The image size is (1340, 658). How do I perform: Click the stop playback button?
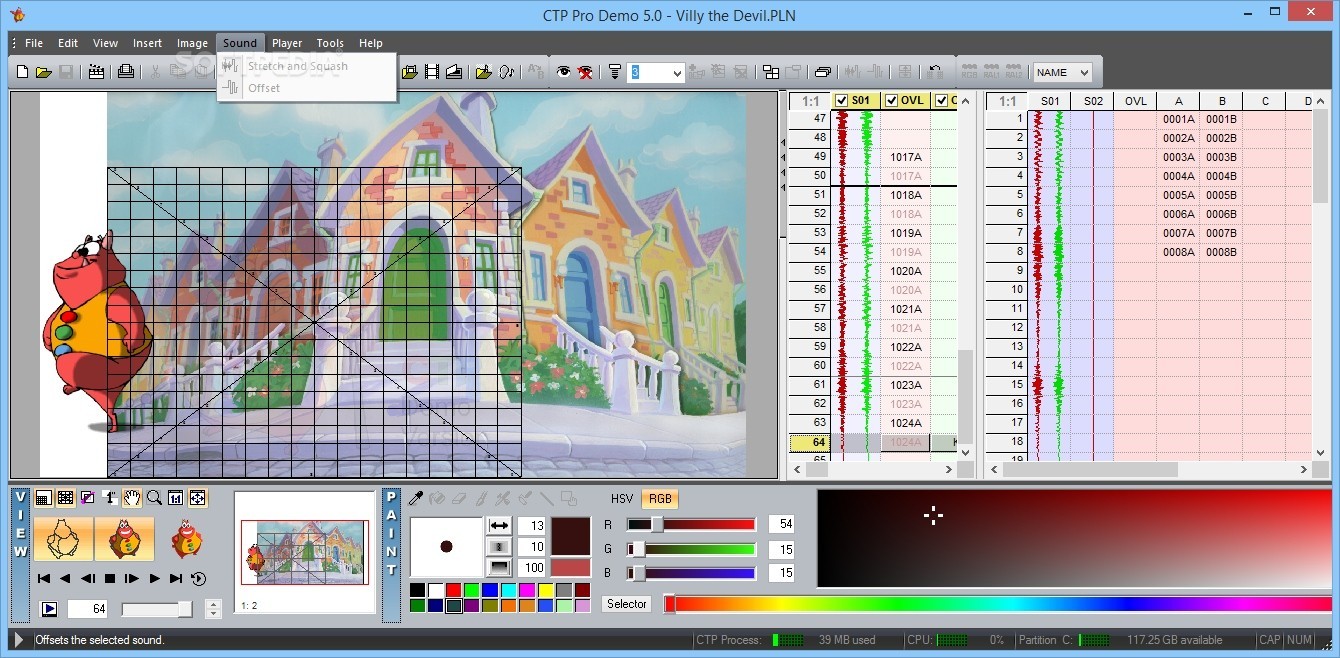110,578
